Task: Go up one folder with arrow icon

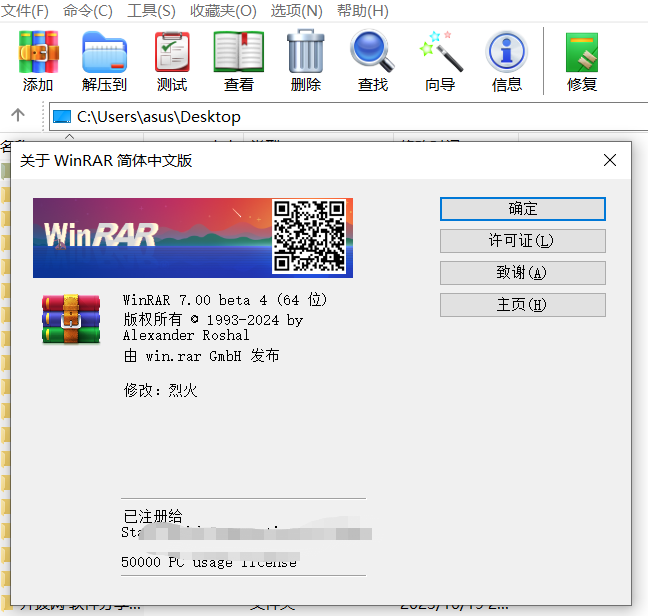Action: click(18, 115)
